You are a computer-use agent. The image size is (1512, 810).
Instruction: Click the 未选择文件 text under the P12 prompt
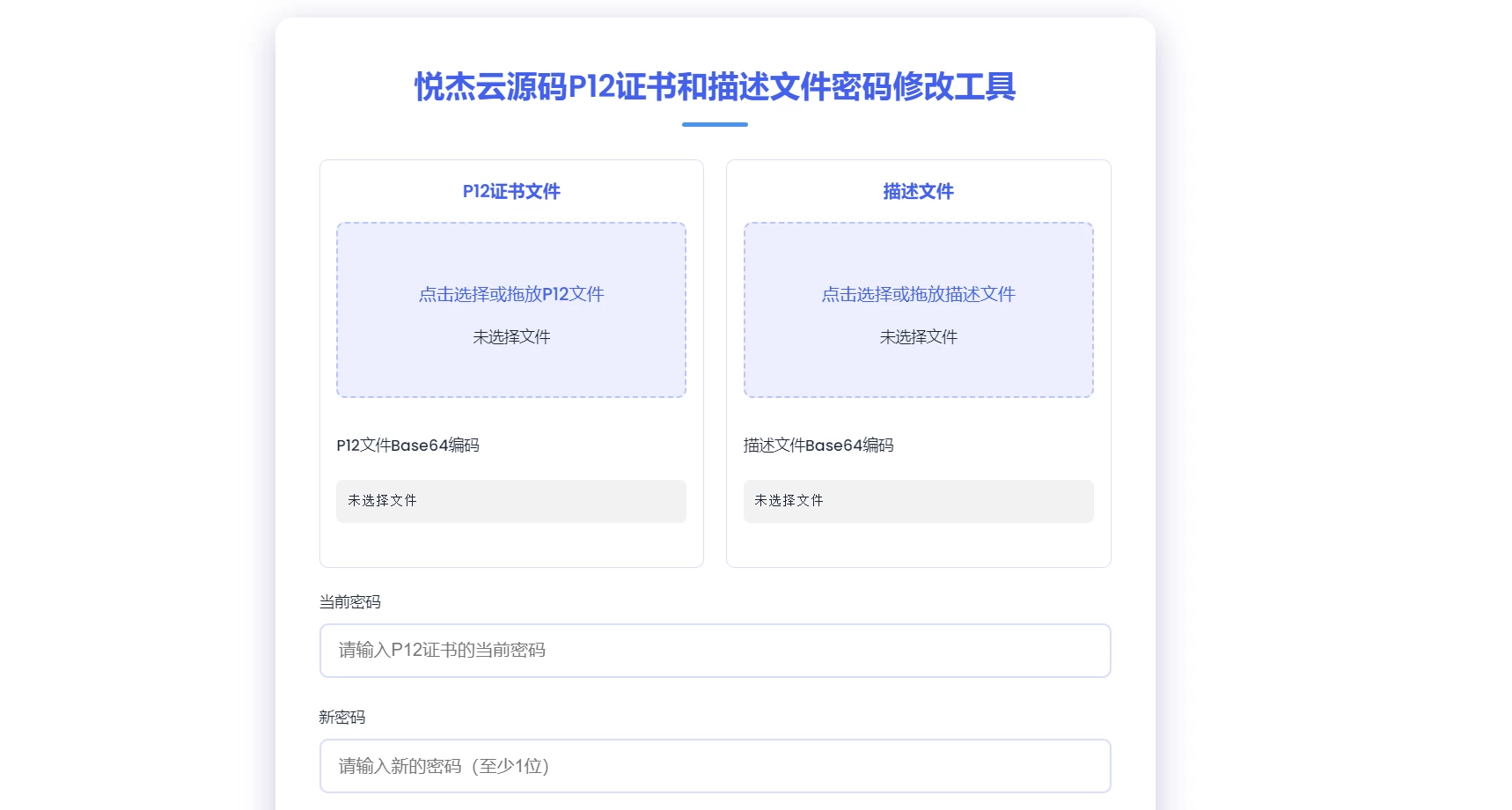point(510,336)
